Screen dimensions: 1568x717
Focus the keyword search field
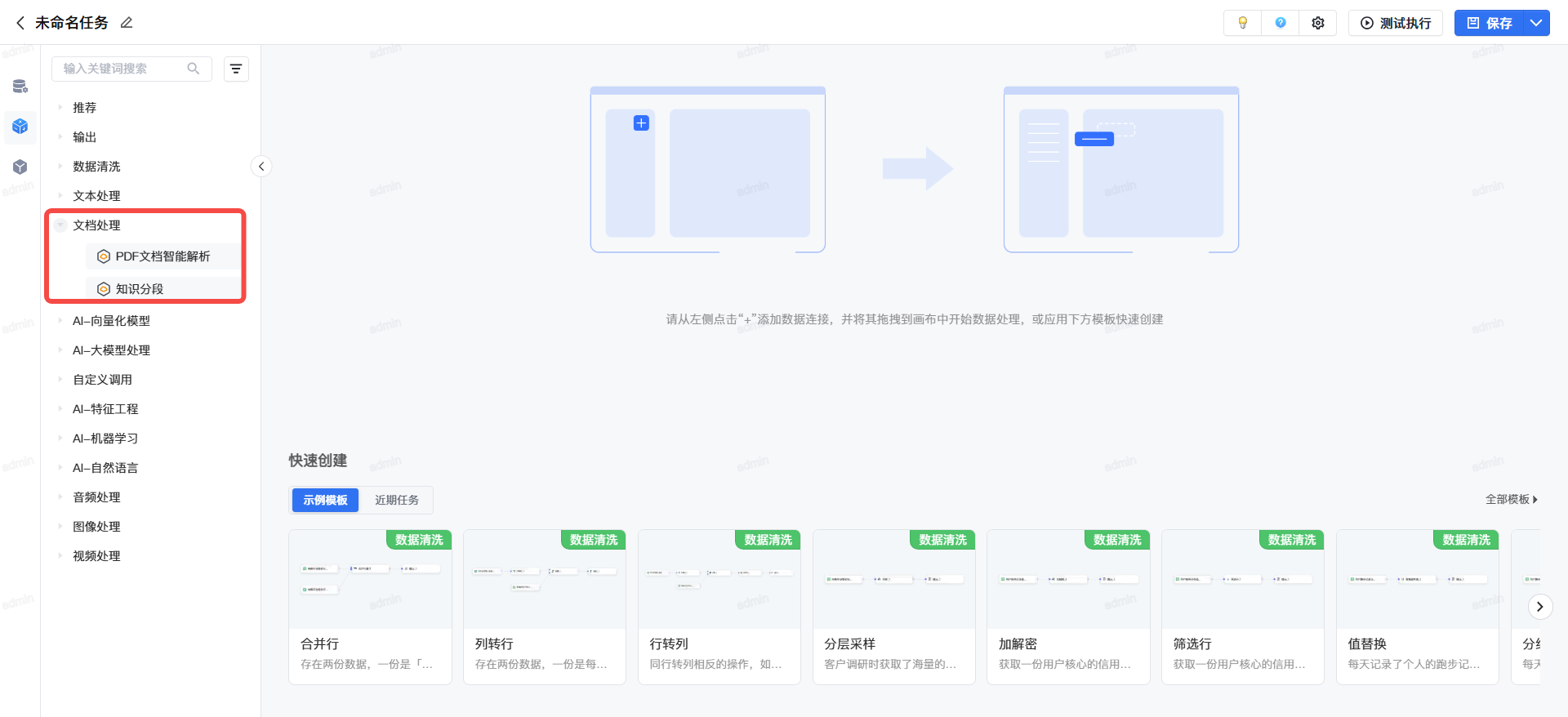[x=131, y=69]
